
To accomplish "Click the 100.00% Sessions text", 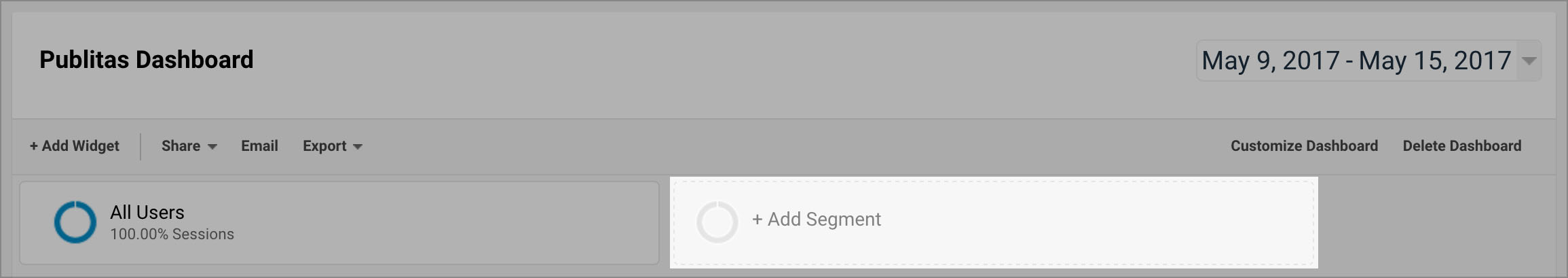I will [172, 234].
